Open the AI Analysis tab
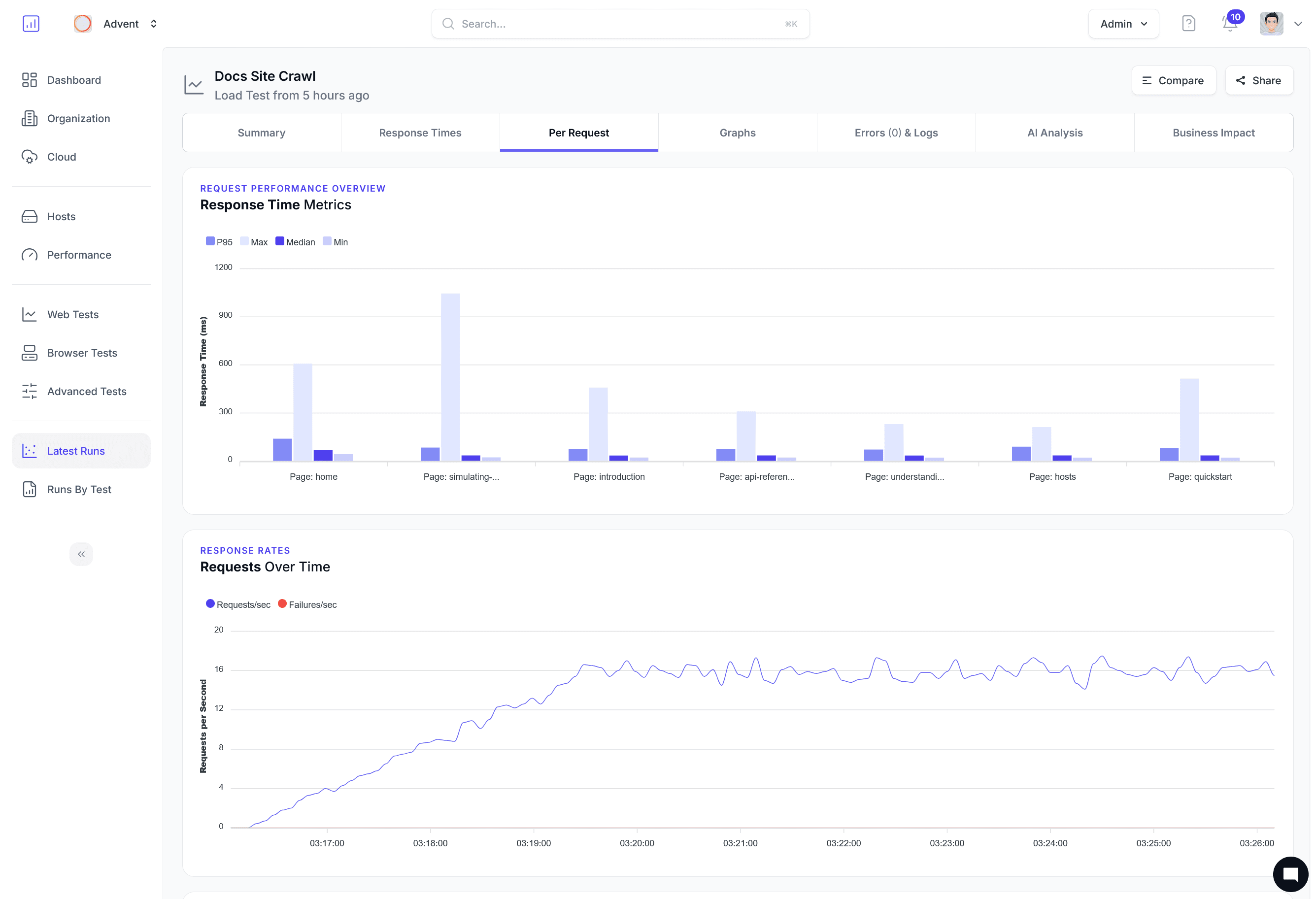The width and height of the screenshot is (1316, 899). (x=1054, y=133)
